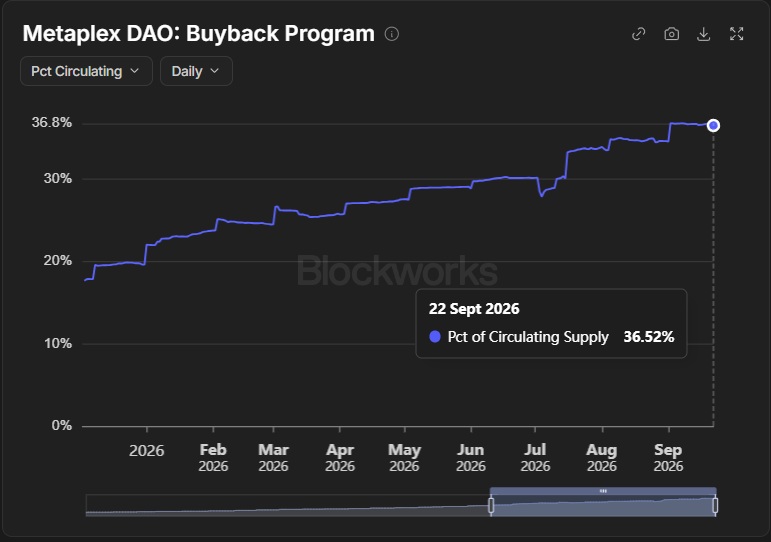Copy the chart link with the chain icon
Screen dimensions: 771x542
coord(638,34)
